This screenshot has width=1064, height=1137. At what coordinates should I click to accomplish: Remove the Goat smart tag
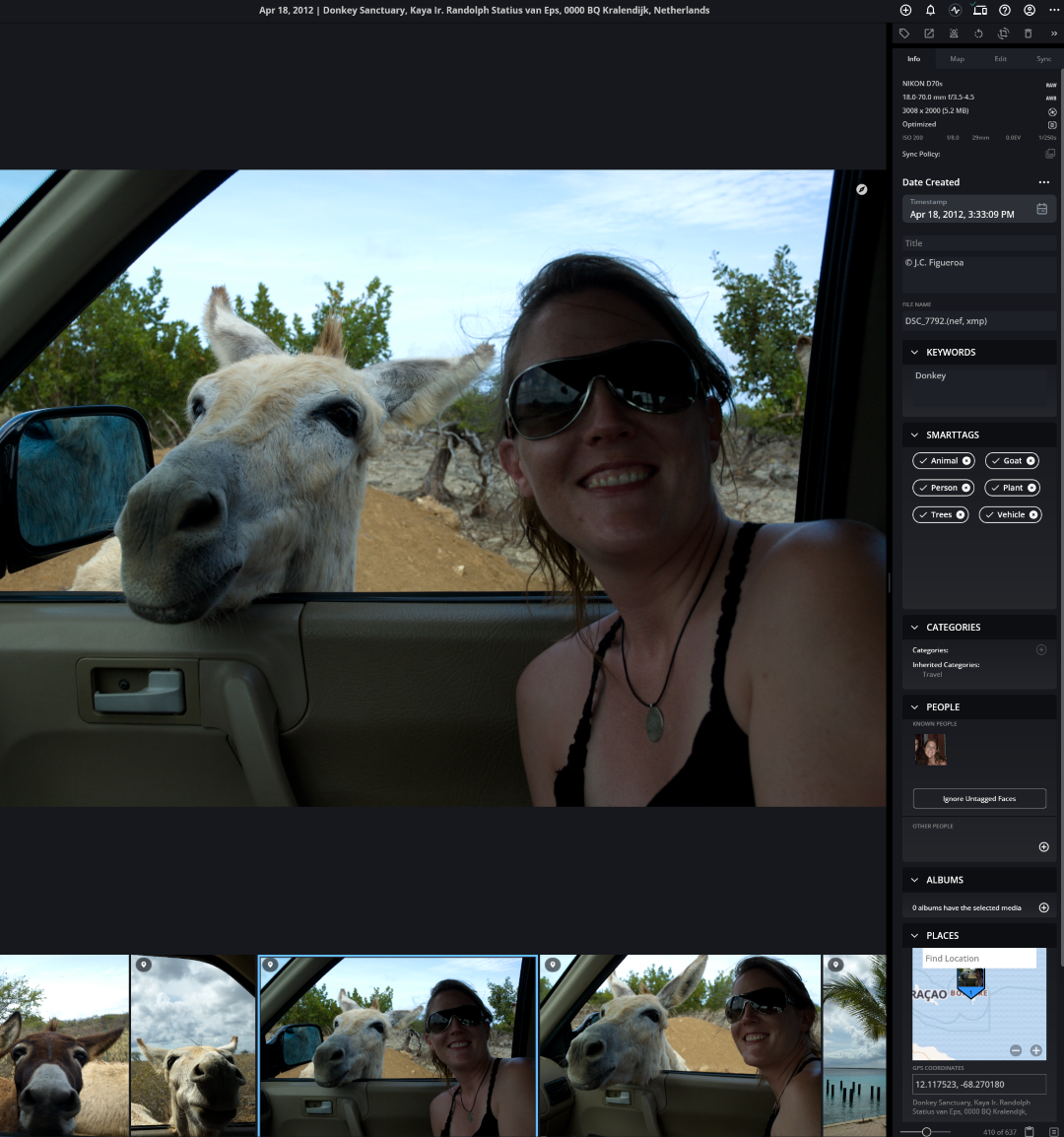[1031, 461]
